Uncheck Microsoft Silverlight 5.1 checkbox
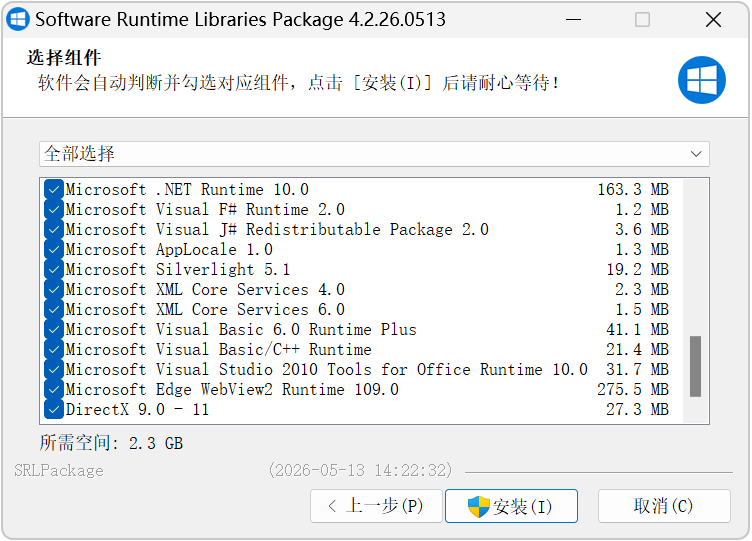Image resolution: width=752 pixels, height=541 pixels. click(54, 270)
